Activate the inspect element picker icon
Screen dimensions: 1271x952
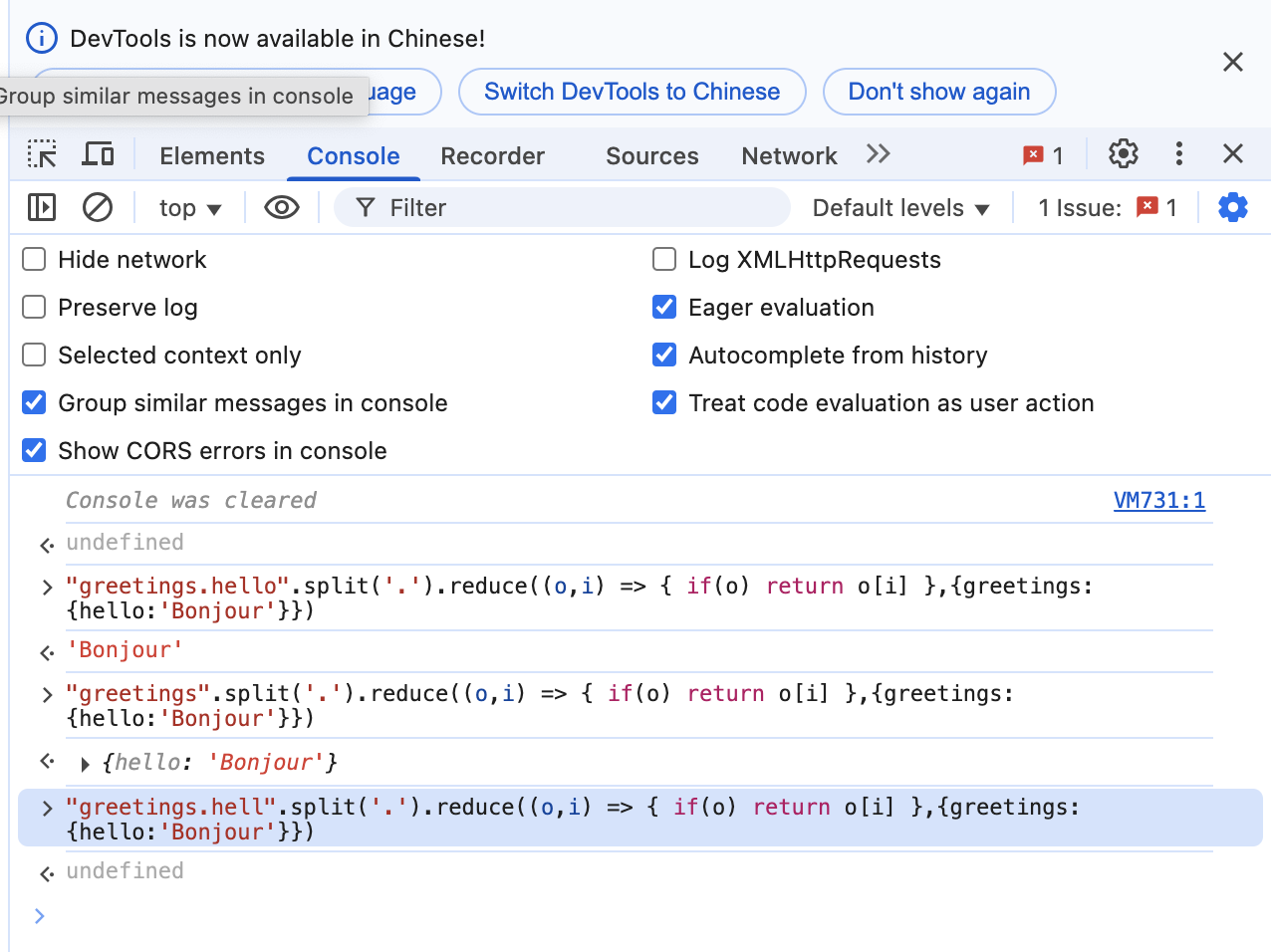[x=42, y=154]
